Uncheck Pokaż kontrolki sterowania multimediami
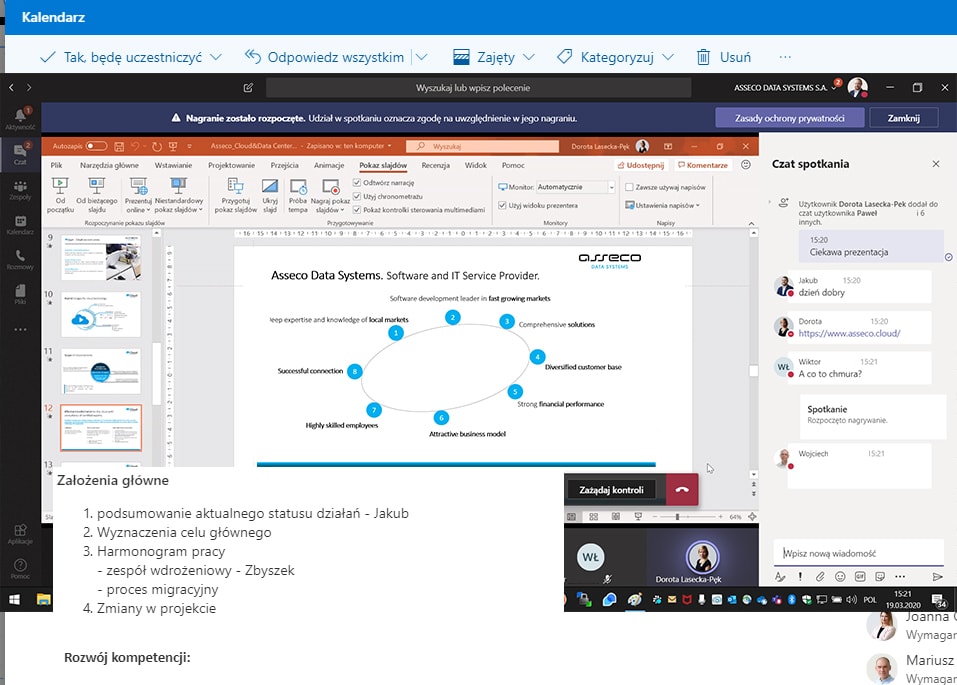 (x=357, y=209)
